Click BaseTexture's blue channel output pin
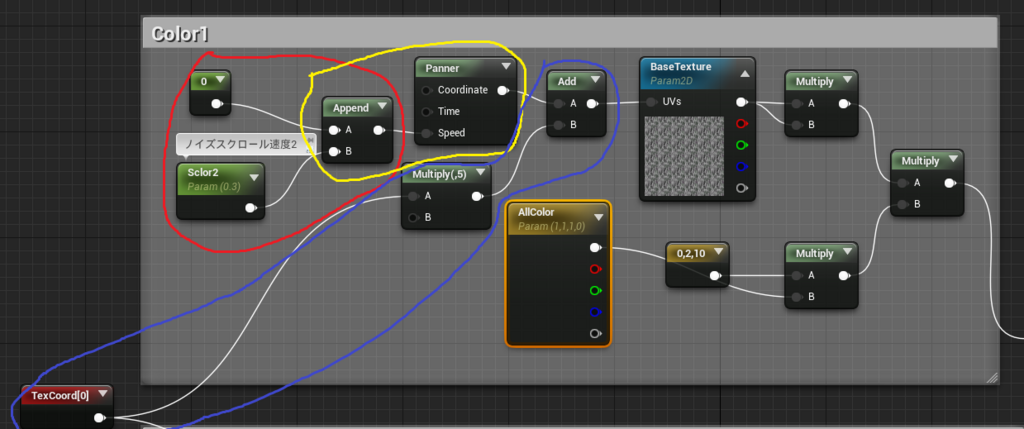 pyautogui.click(x=742, y=167)
